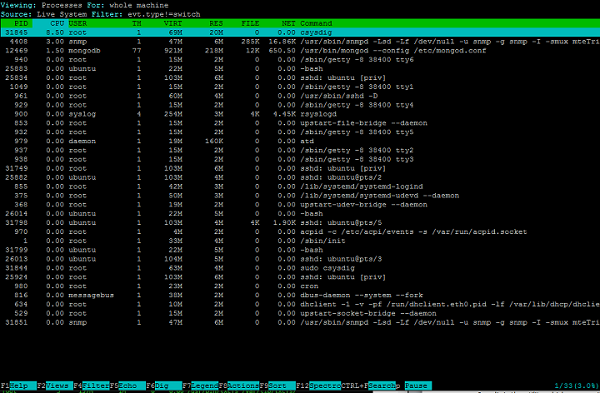The width and height of the screenshot is (600, 393).
Task: Select the rsyslogd process row
Action: (300, 114)
